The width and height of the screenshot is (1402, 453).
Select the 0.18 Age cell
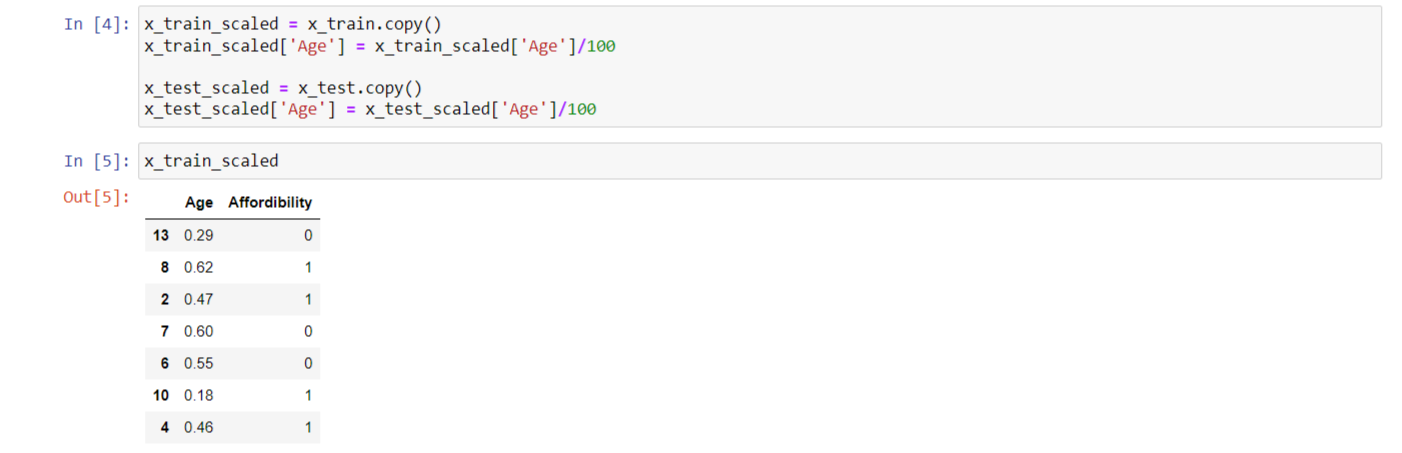tap(198, 395)
